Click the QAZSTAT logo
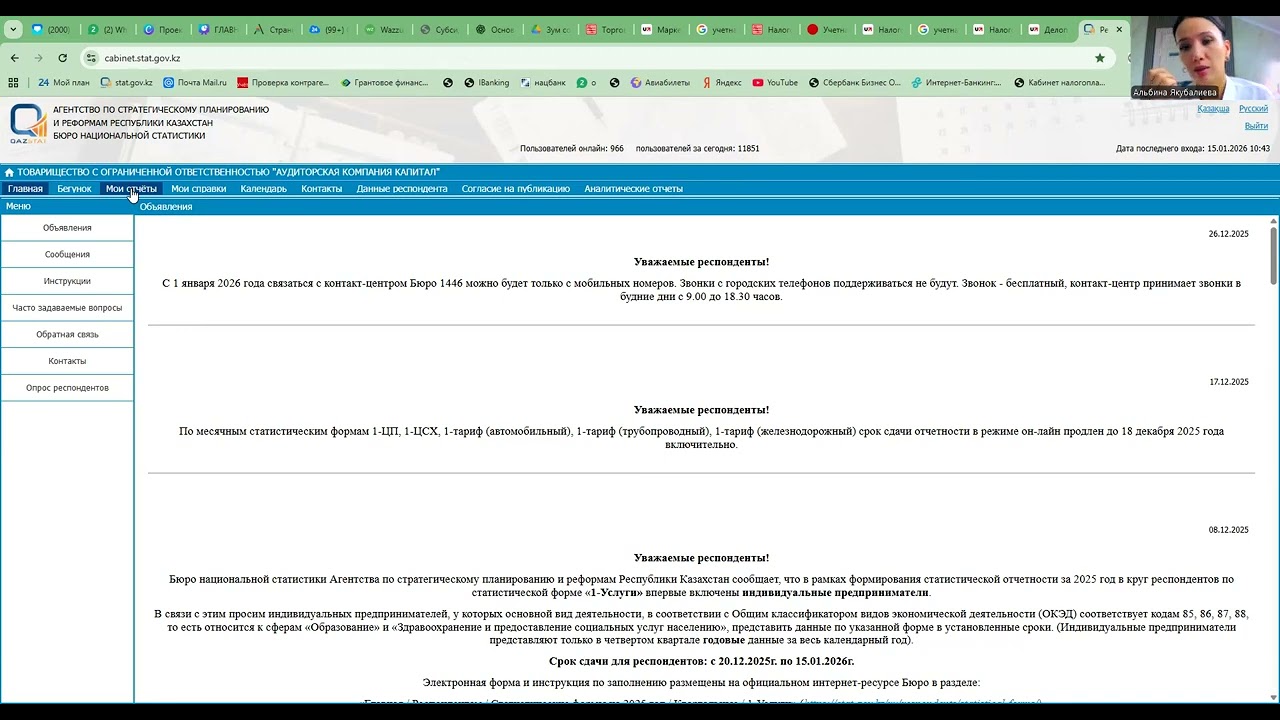The height and width of the screenshot is (720, 1280). pyautogui.click(x=28, y=122)
